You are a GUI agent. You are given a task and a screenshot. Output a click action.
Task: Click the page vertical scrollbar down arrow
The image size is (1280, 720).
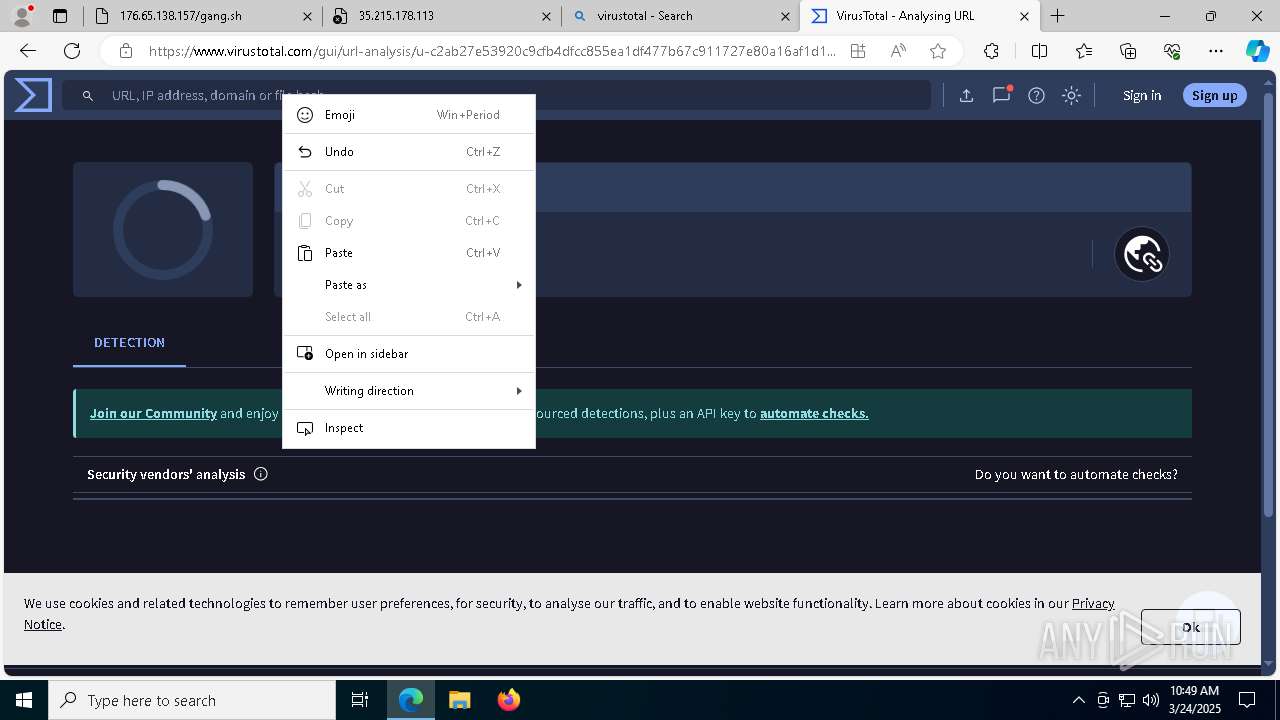point(1269,662)
